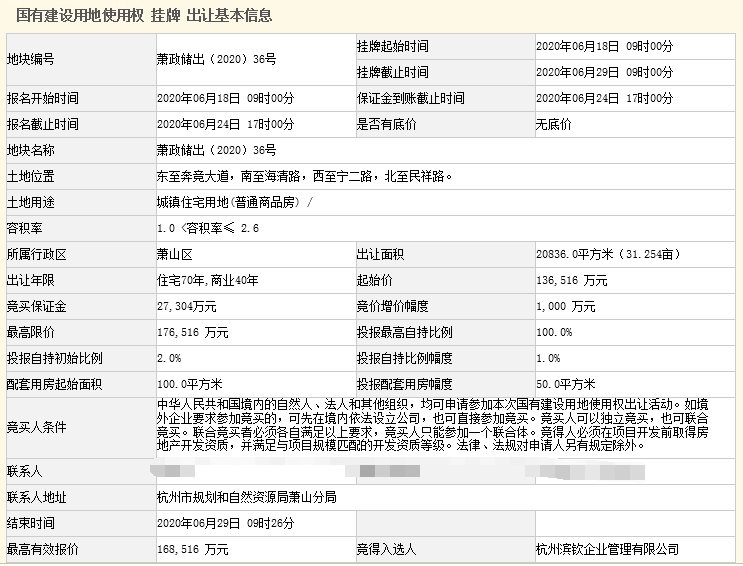Click the 1.0% value
The width and height of the screenshot is (743, 566).
(x=548, y=358)
